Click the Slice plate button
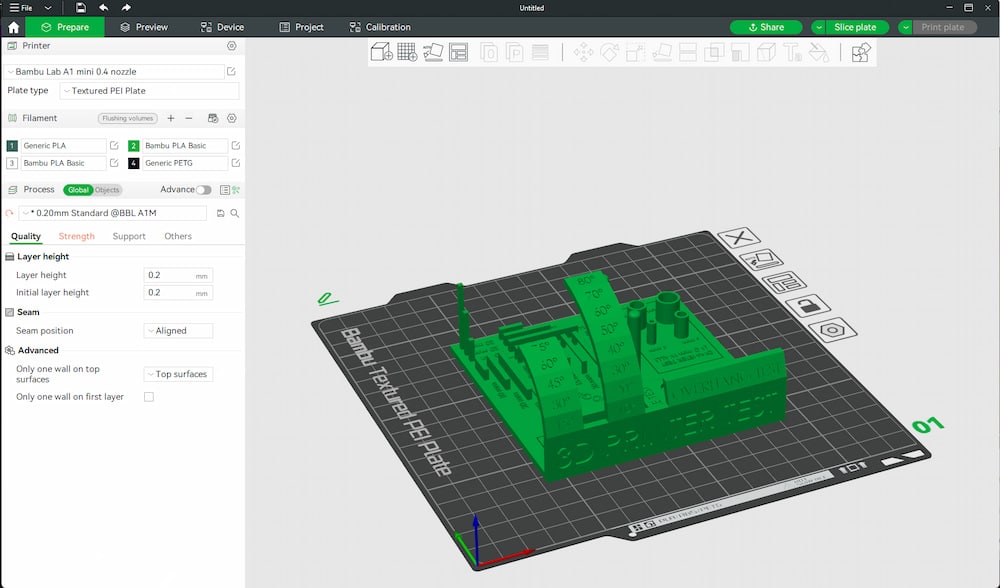 (857, 27)
